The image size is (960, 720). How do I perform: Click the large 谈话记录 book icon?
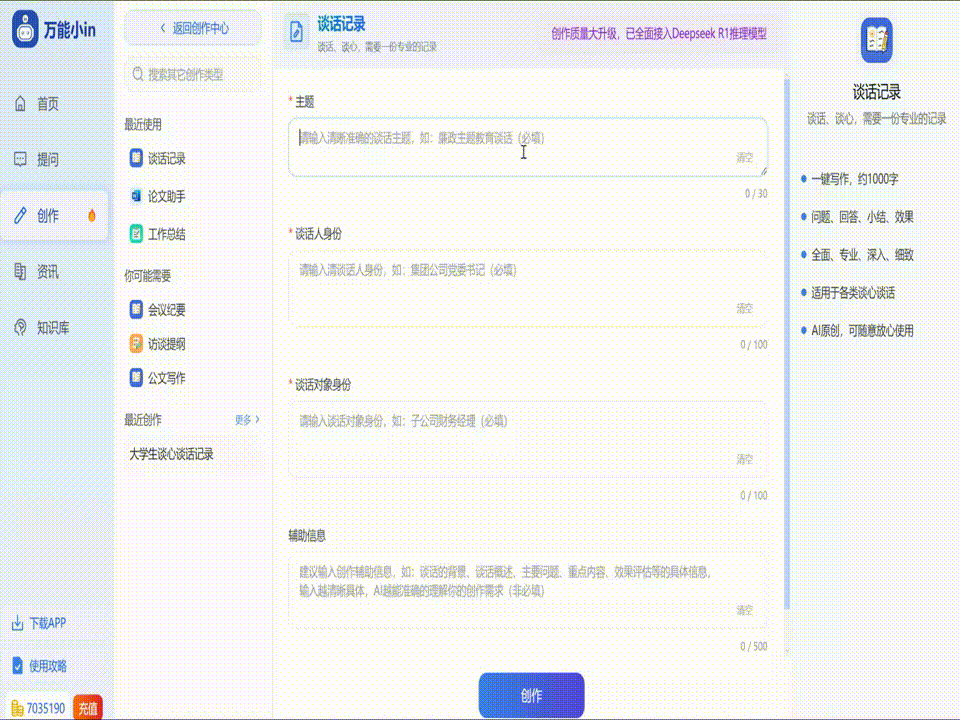(876, 40)
